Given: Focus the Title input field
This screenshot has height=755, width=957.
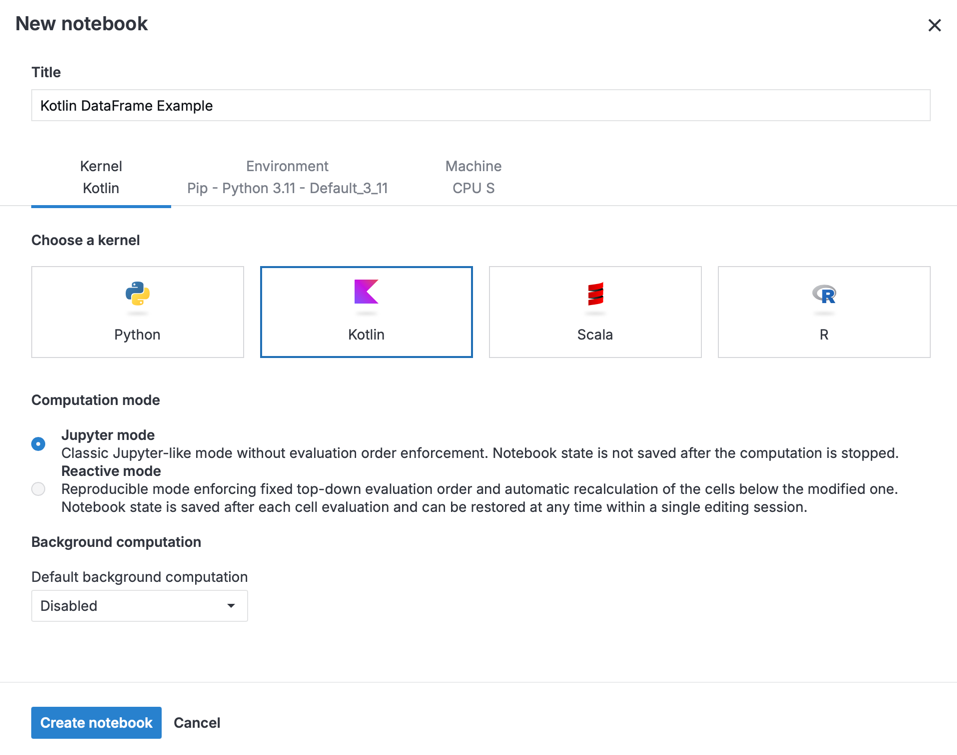Looking at the screenshot, I should pyautogui.click(x=480, y=106).
